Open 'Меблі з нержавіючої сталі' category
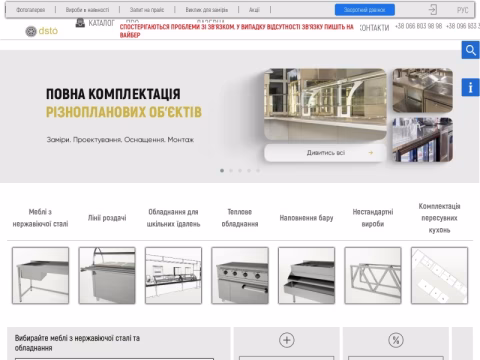Screen dimensions: 480x360 point(40,218)
